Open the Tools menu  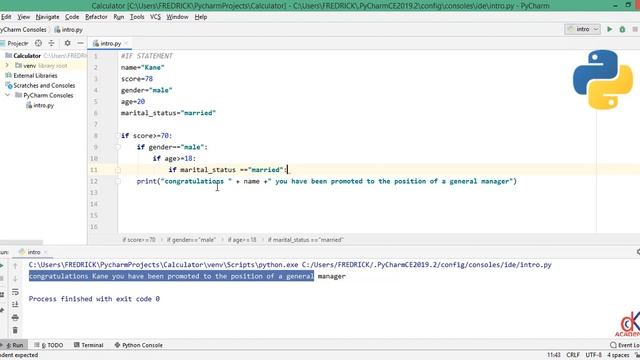pyautogui.click(x=137, y=17)
